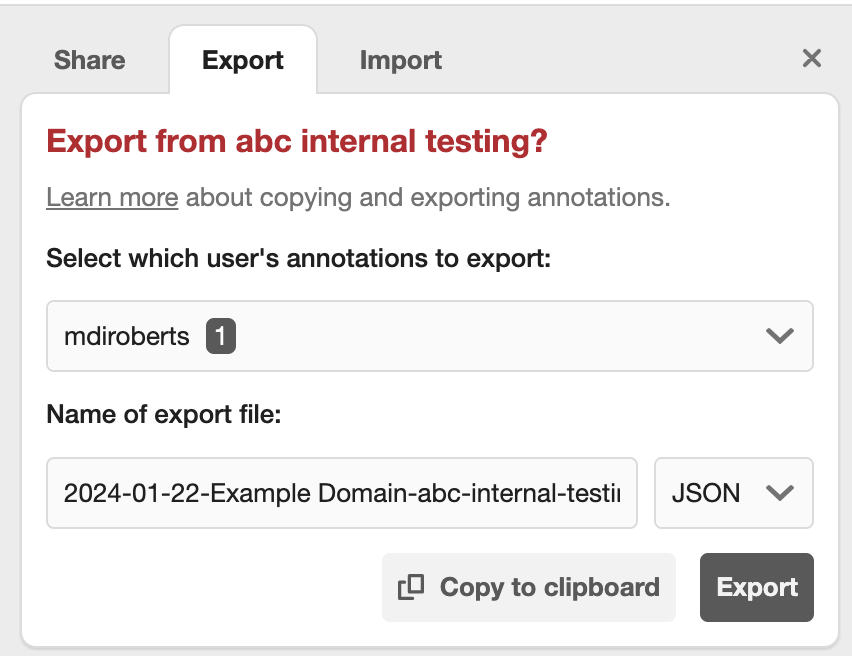Select the mdiroberts username text
The image size is (852, 656).
127,336
